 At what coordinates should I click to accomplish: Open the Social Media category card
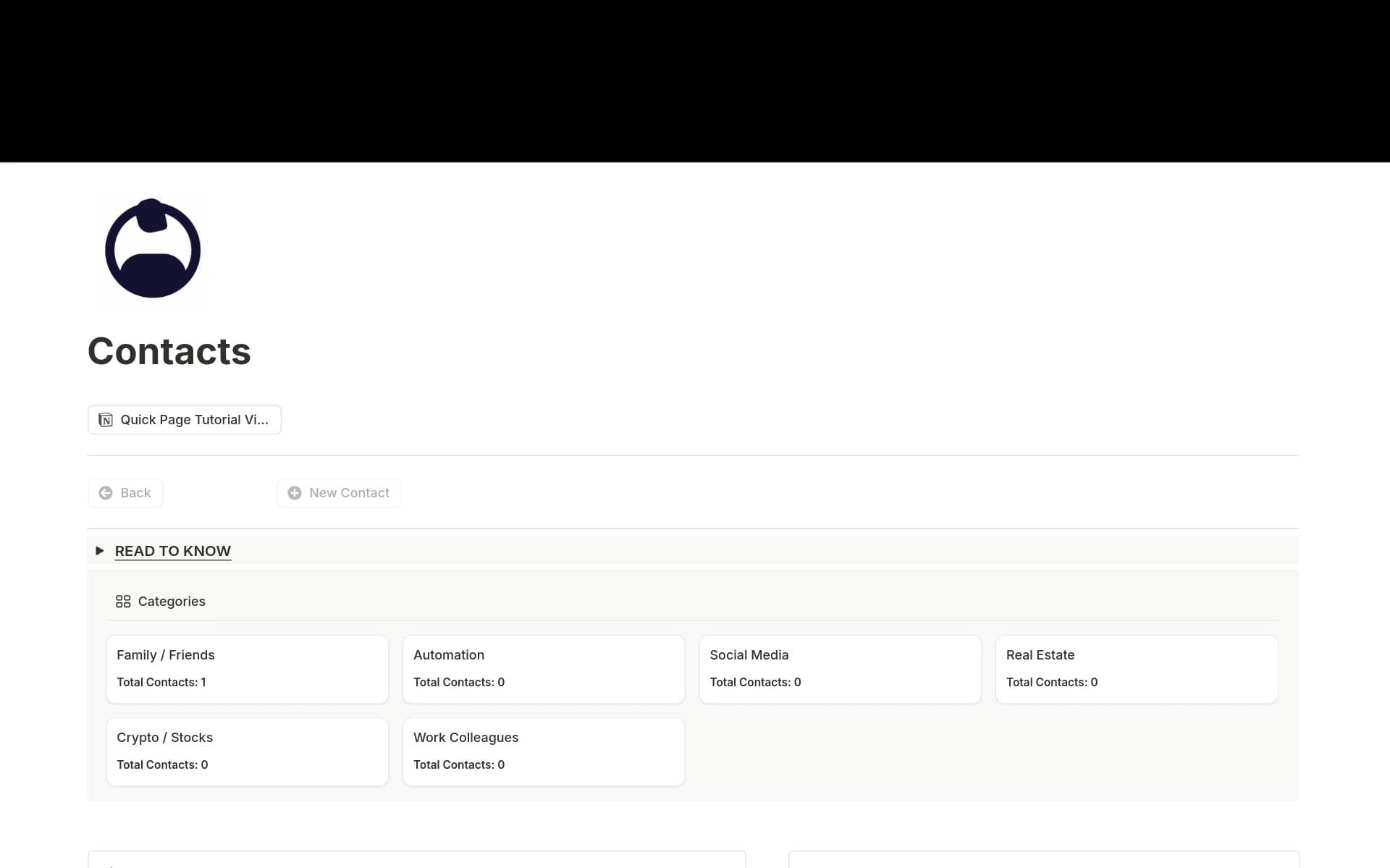[840, 668]
